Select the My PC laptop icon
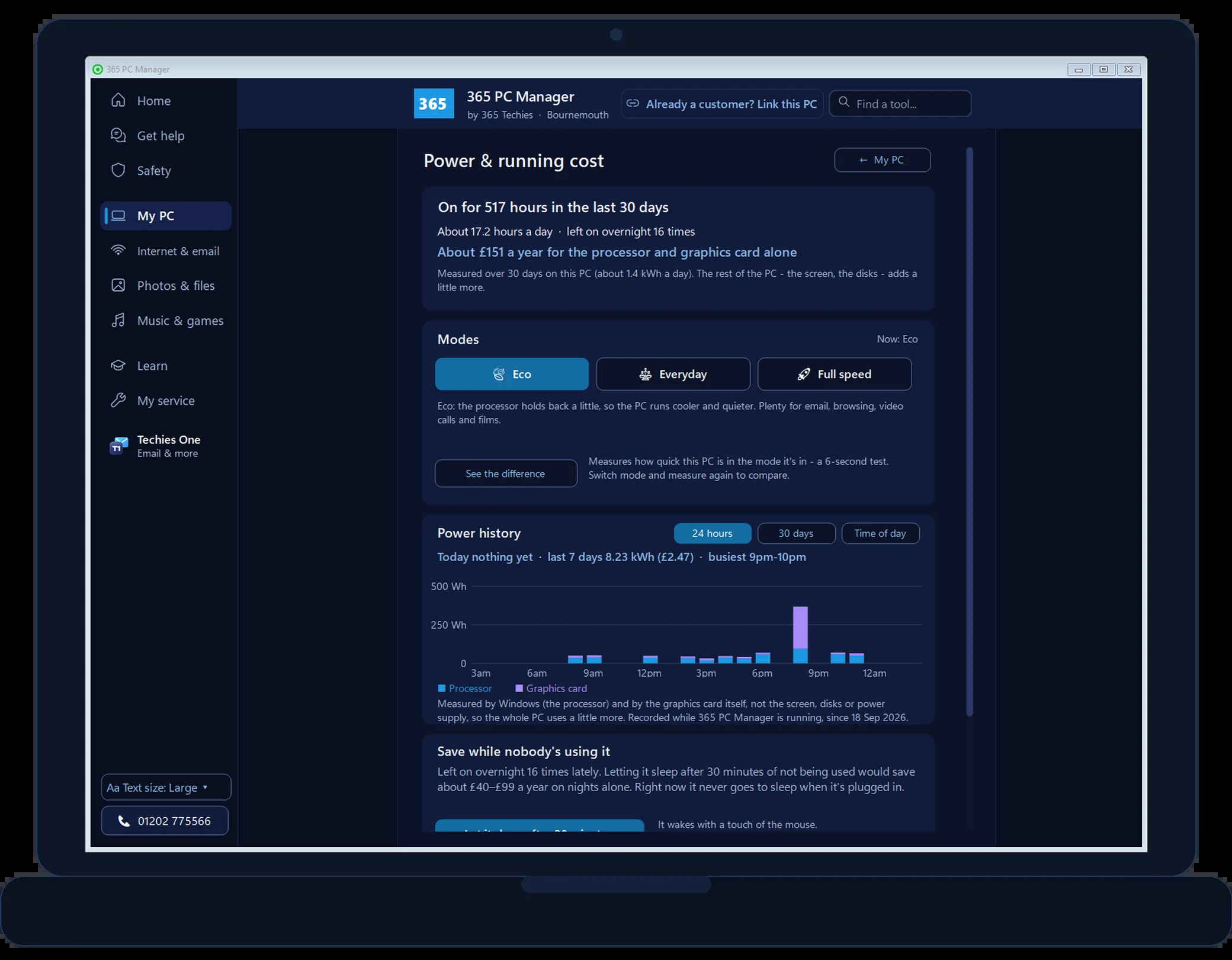The height and width of the screenshot is (960, 1232). coord(118,216)
